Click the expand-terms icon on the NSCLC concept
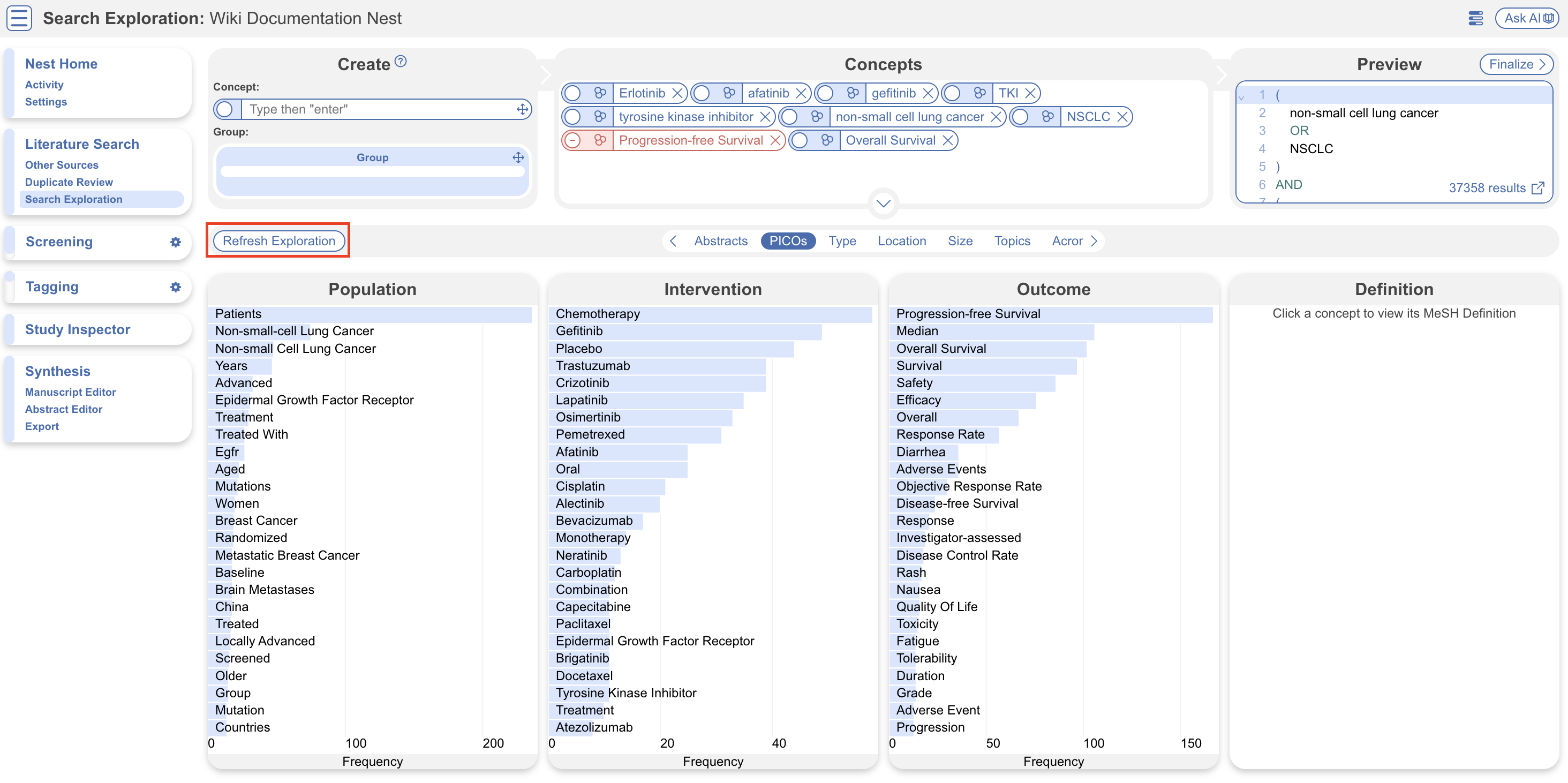Viewport: 1568px width, 783px height. point(1047,116)
